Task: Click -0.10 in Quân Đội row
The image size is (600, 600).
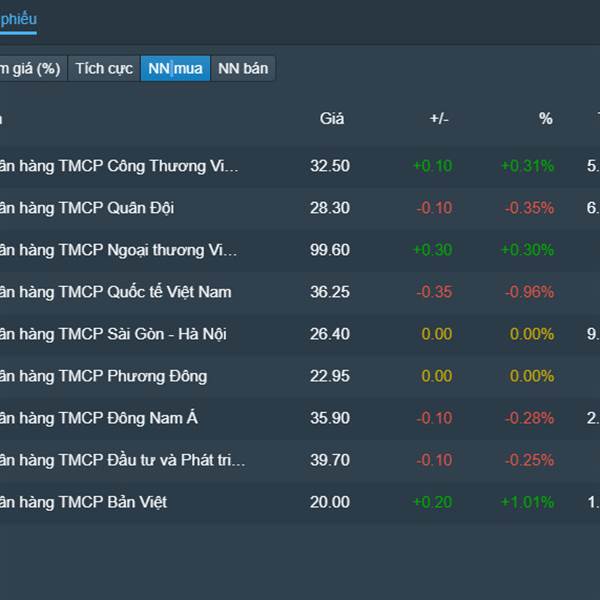Action: pos(434,208)
